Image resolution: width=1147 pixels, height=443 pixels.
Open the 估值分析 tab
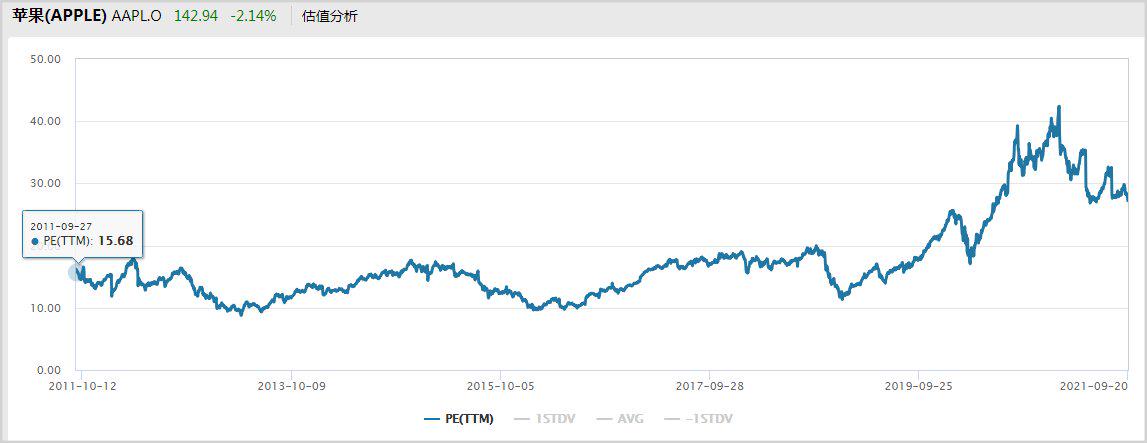click(x=330, y=16)
